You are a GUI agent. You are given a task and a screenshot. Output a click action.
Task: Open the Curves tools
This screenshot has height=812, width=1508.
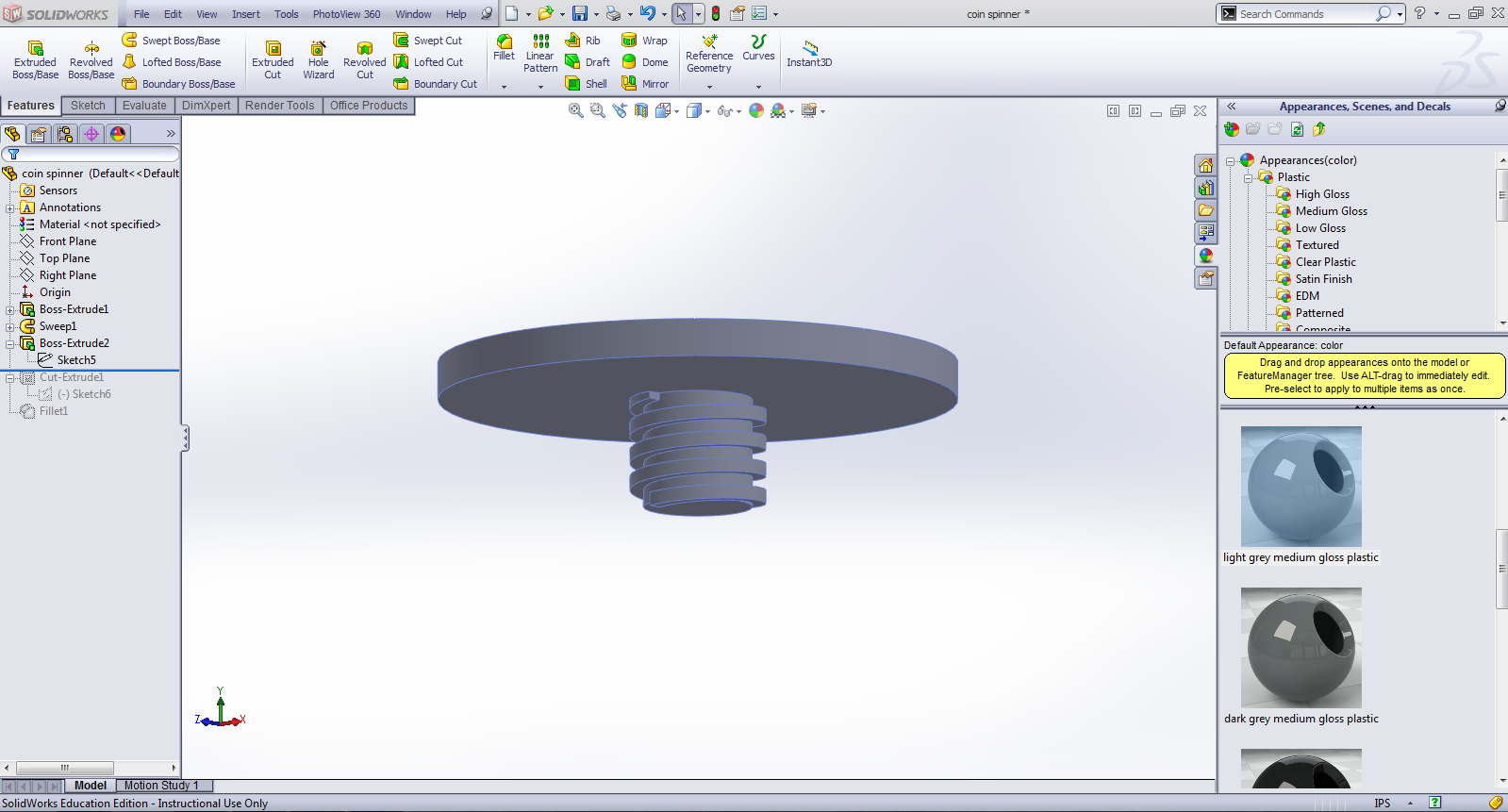tap(758, 48)
